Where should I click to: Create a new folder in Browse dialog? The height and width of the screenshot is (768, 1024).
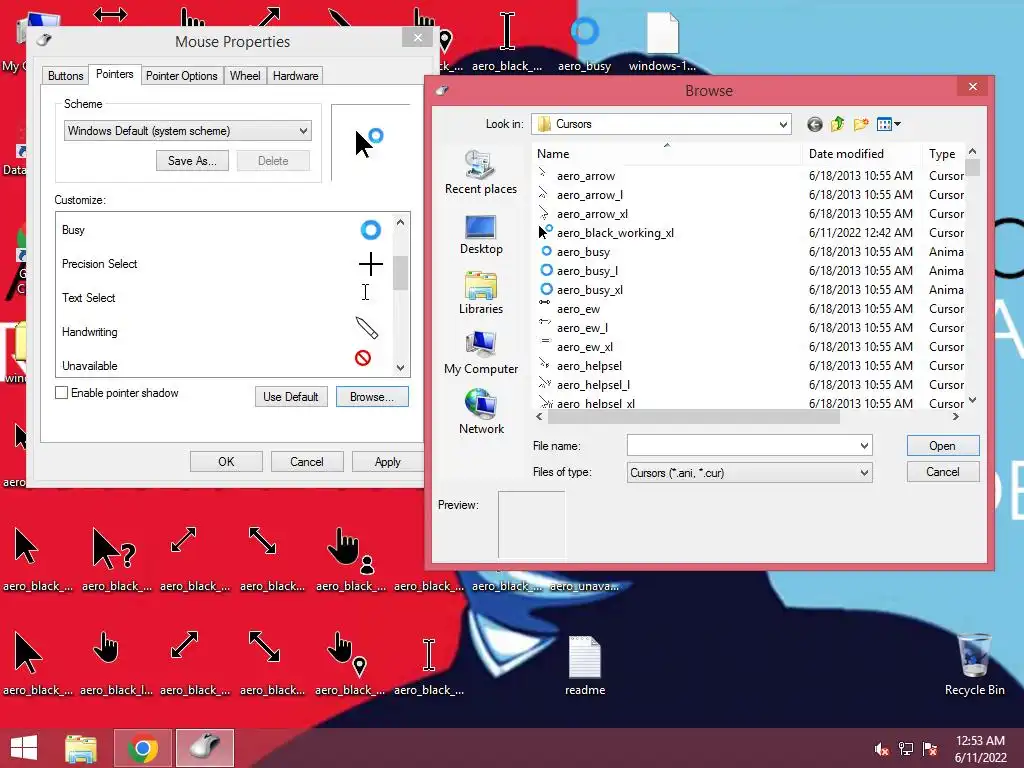(x=861, y=124)
